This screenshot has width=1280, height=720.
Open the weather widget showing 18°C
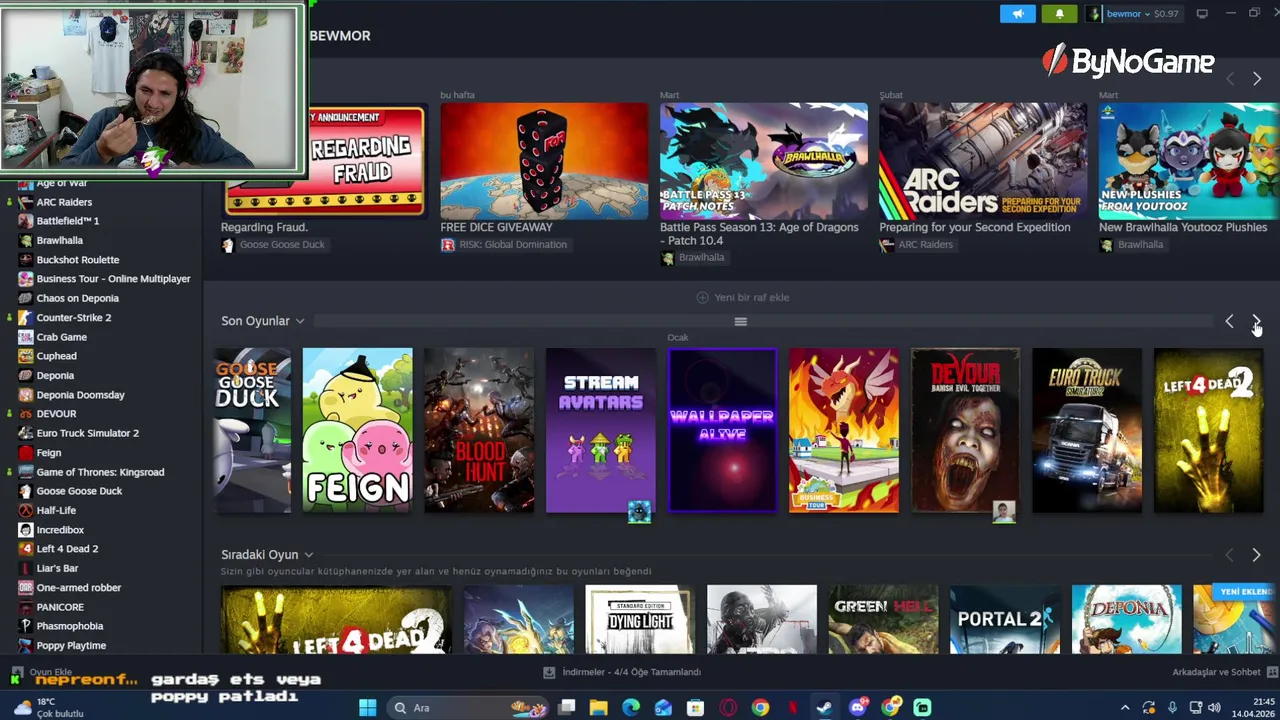48,708
